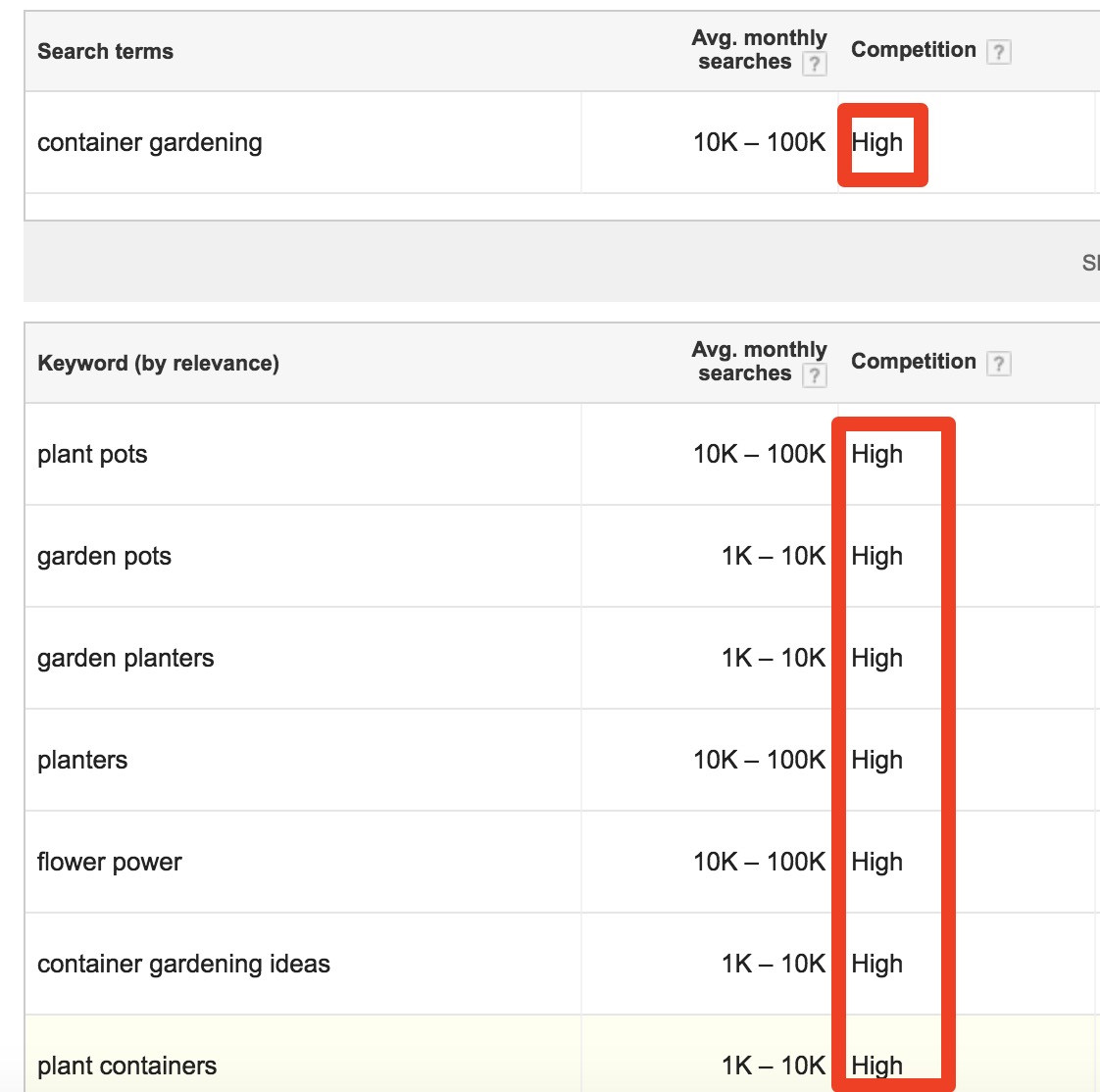The width and height of the screenshot is (1100, 1092).
Task: Sort by the Search terms column header
Action: pyautogui.click(x=105, y=52)
